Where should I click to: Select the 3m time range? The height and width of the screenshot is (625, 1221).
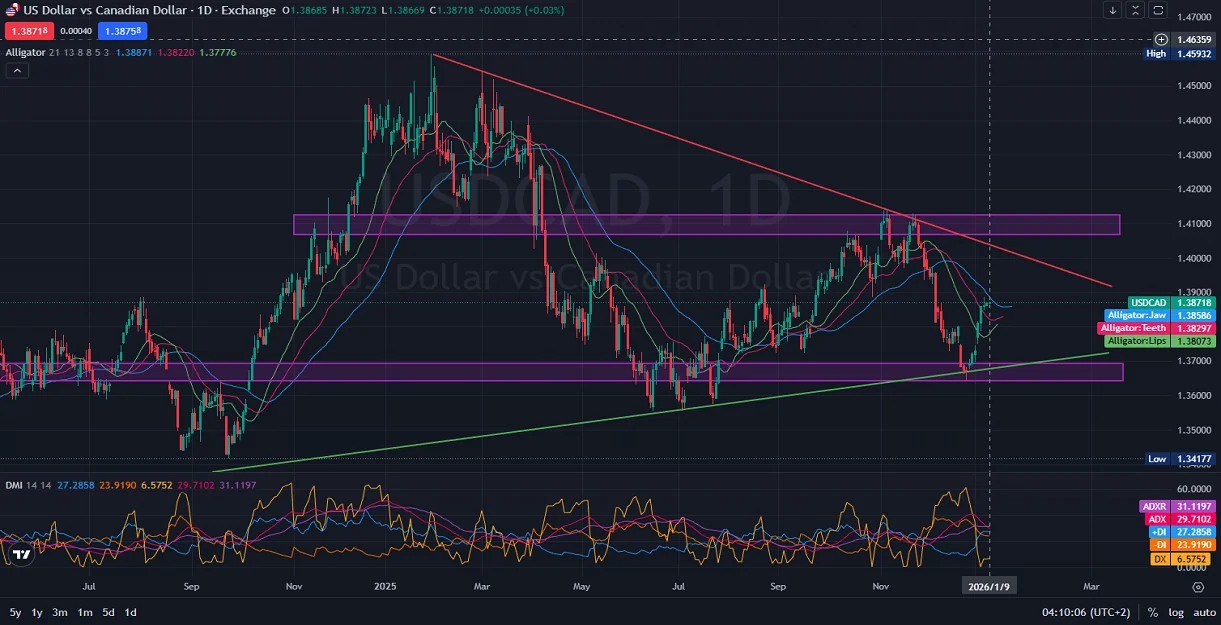60,612
